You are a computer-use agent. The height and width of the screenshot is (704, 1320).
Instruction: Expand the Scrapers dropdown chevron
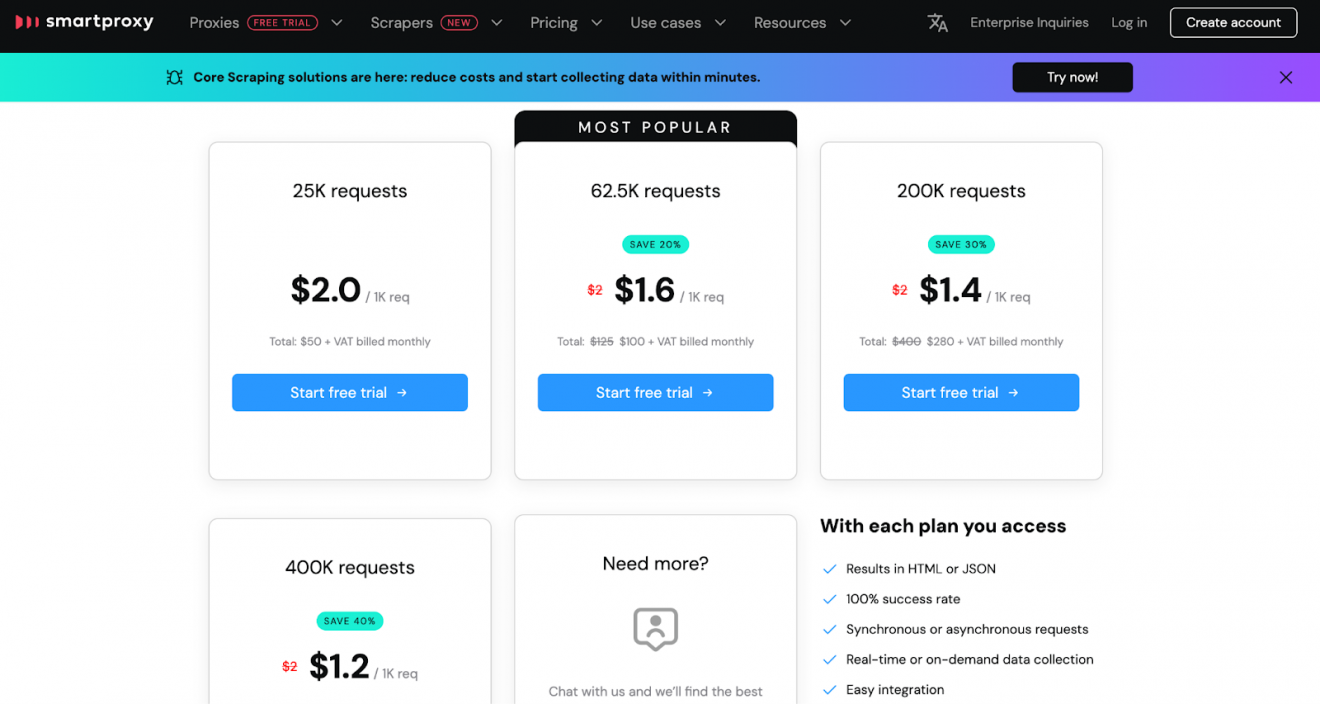[497, 23]
